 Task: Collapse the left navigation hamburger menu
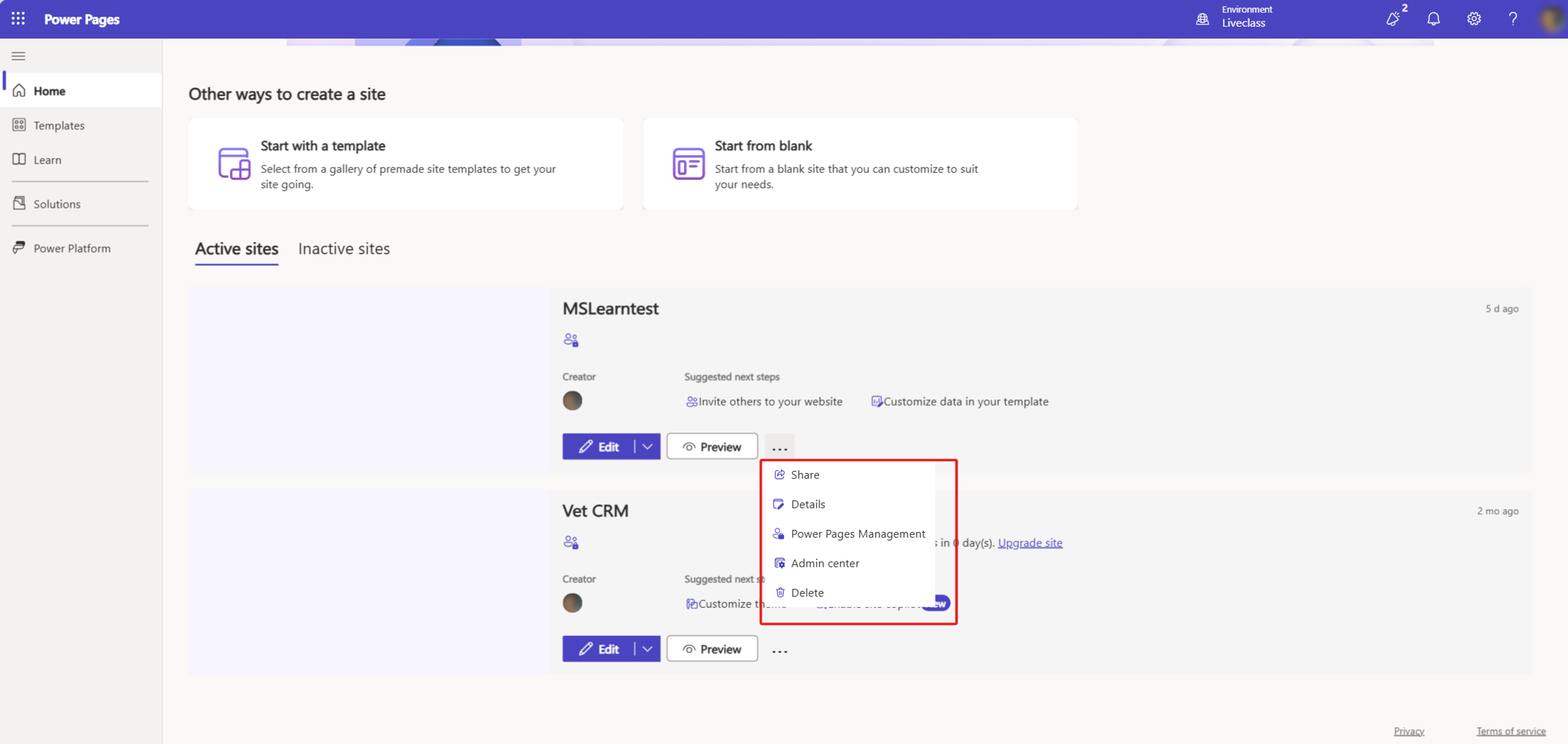click(x=18, y=56)
